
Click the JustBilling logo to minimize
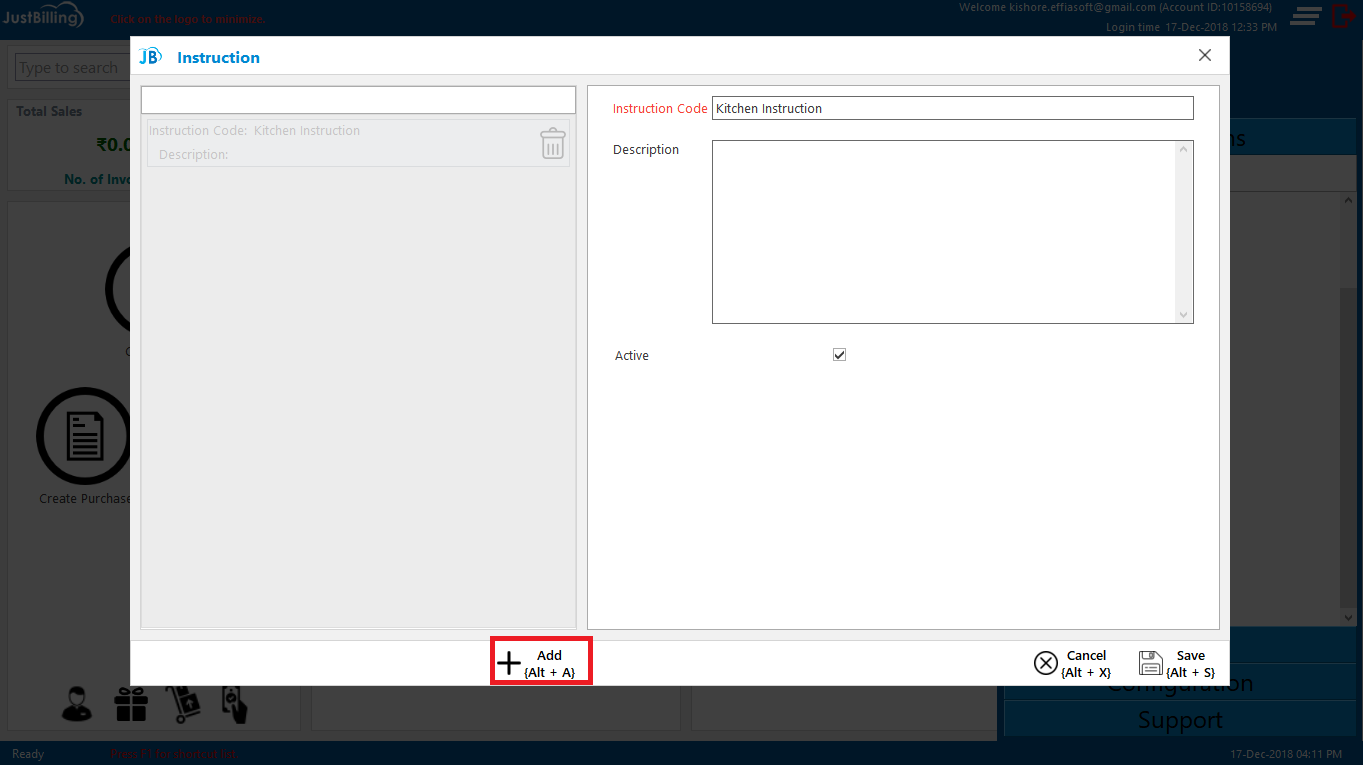[x=43, y=17]
